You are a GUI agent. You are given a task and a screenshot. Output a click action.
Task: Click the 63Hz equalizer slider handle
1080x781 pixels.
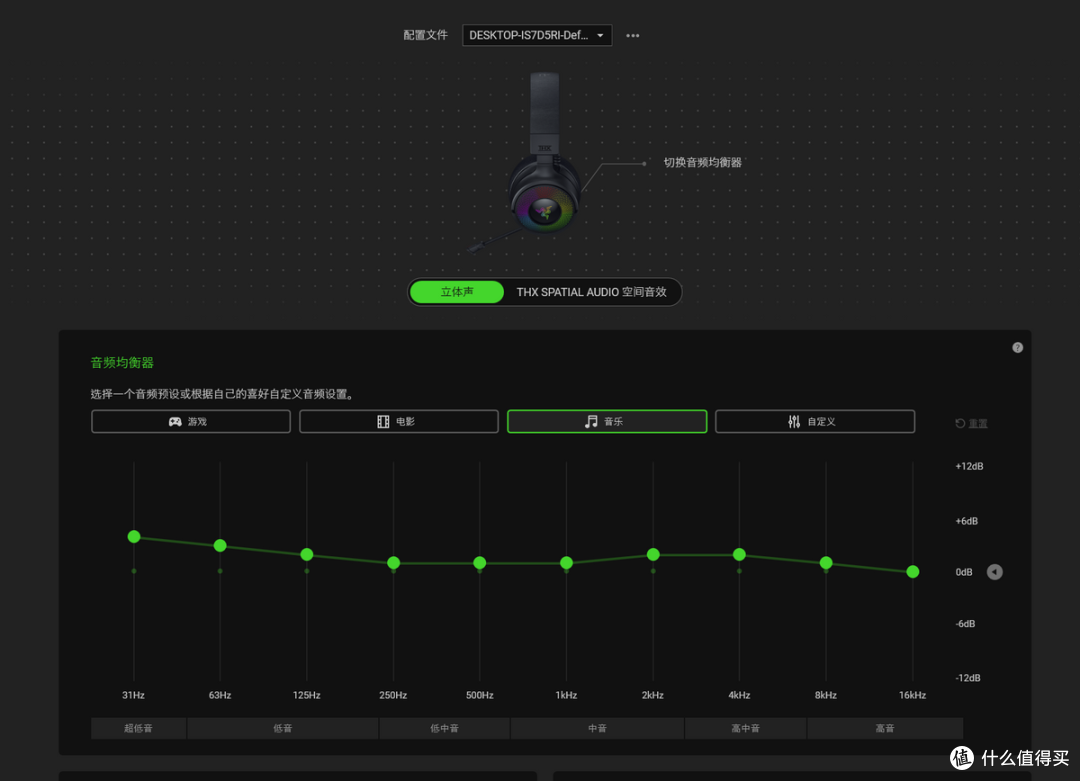[220, 545]
